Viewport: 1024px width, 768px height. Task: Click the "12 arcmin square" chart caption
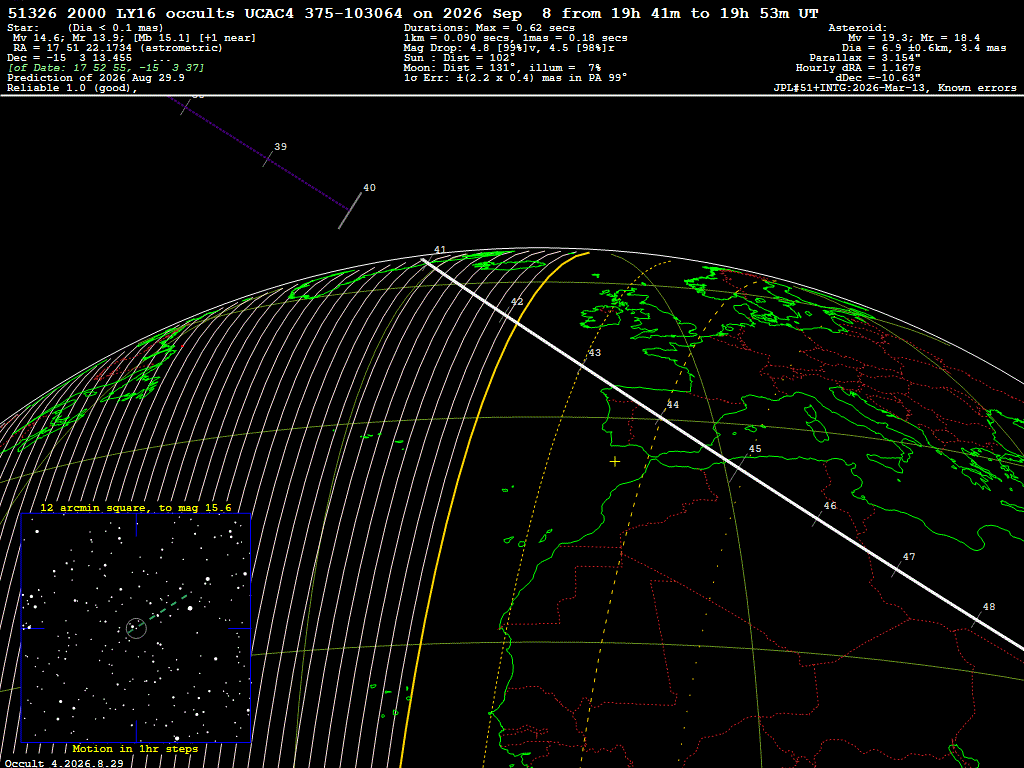point(97,507)
